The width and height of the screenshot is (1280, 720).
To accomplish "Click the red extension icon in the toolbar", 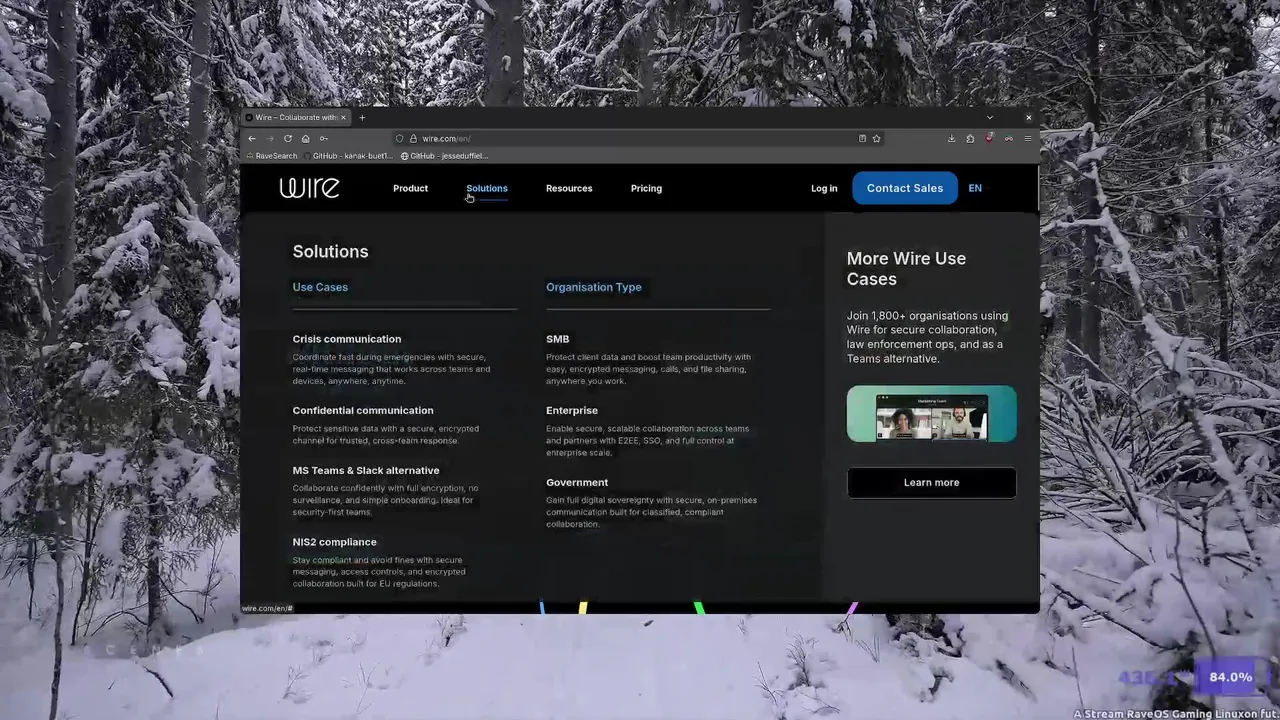I will coord(989,138).
